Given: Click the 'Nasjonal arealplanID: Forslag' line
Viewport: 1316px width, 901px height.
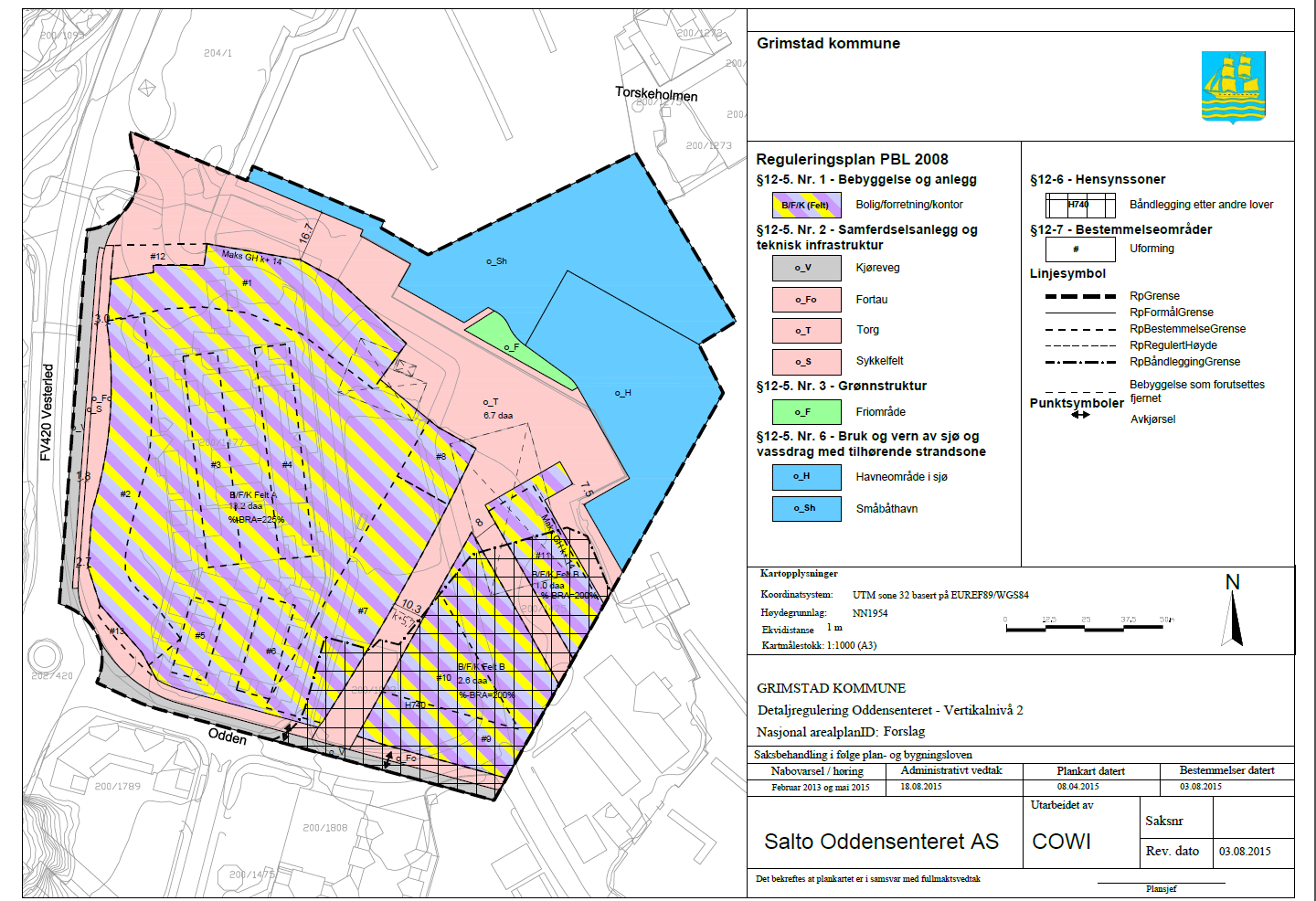Looking at the screenshot, I should [x=841, y=732].
